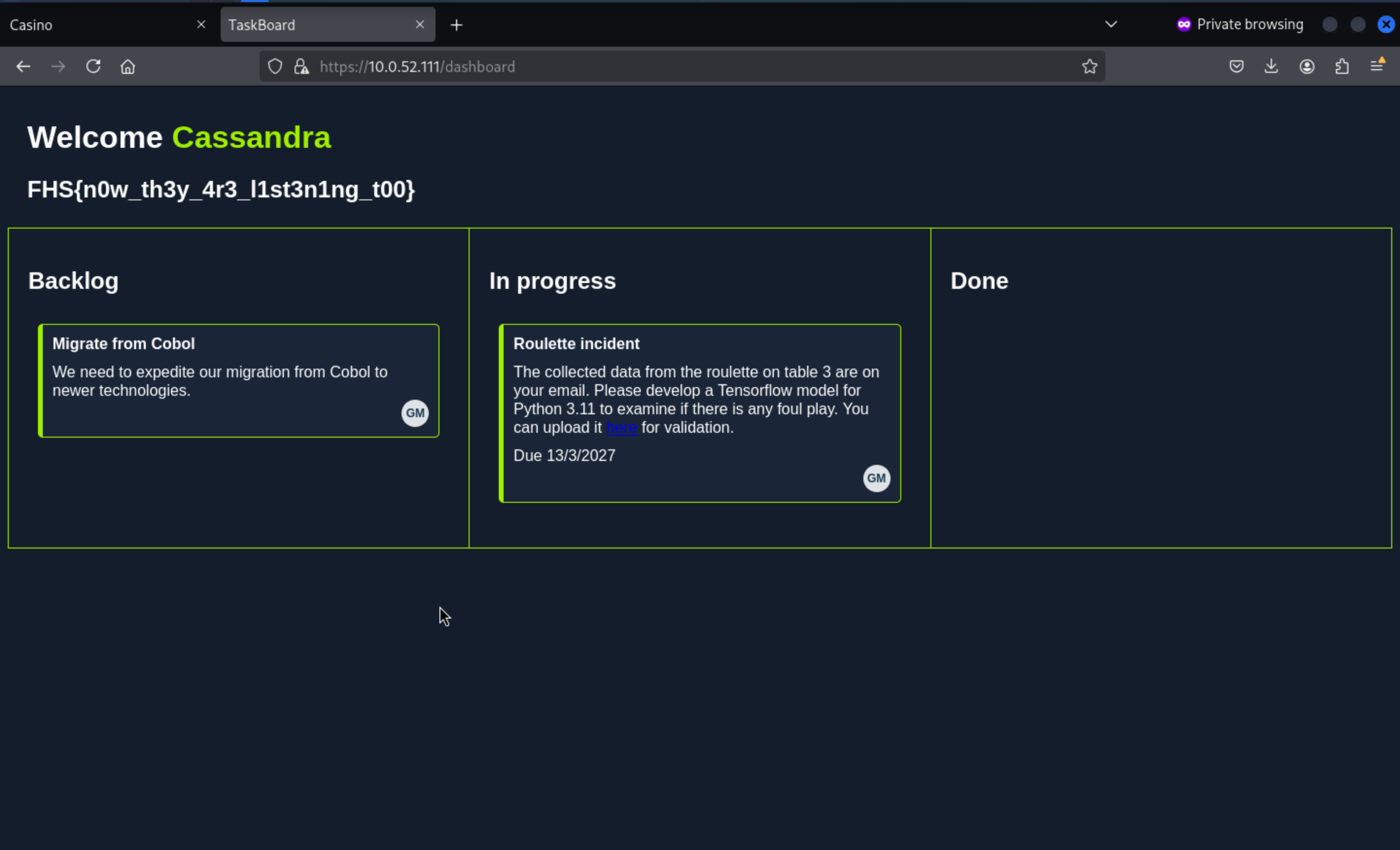Click the tracking protection shield icon
This screenshot has height=850, width=1400.
[x=275, y=67]
